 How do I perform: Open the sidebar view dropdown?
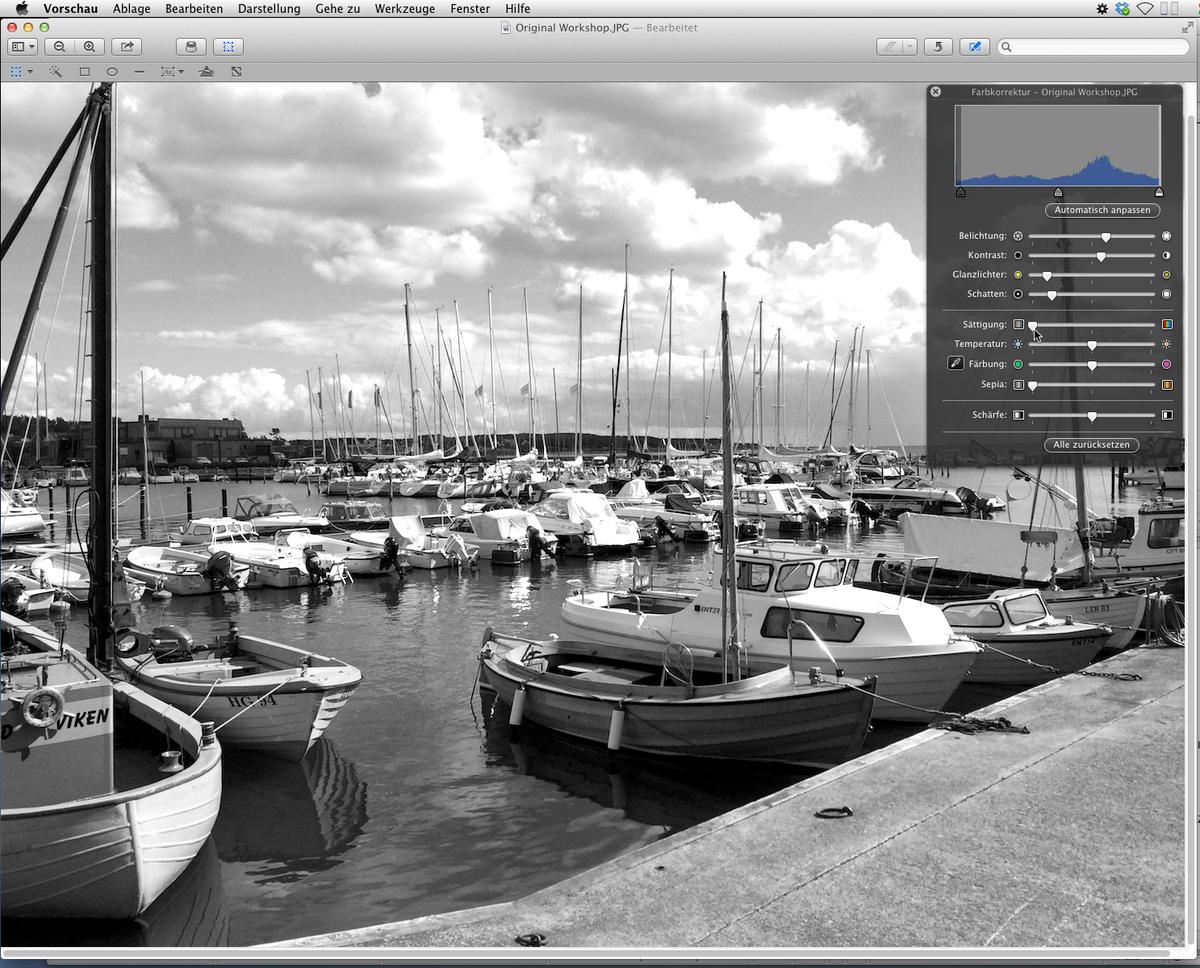click(22, 46)
